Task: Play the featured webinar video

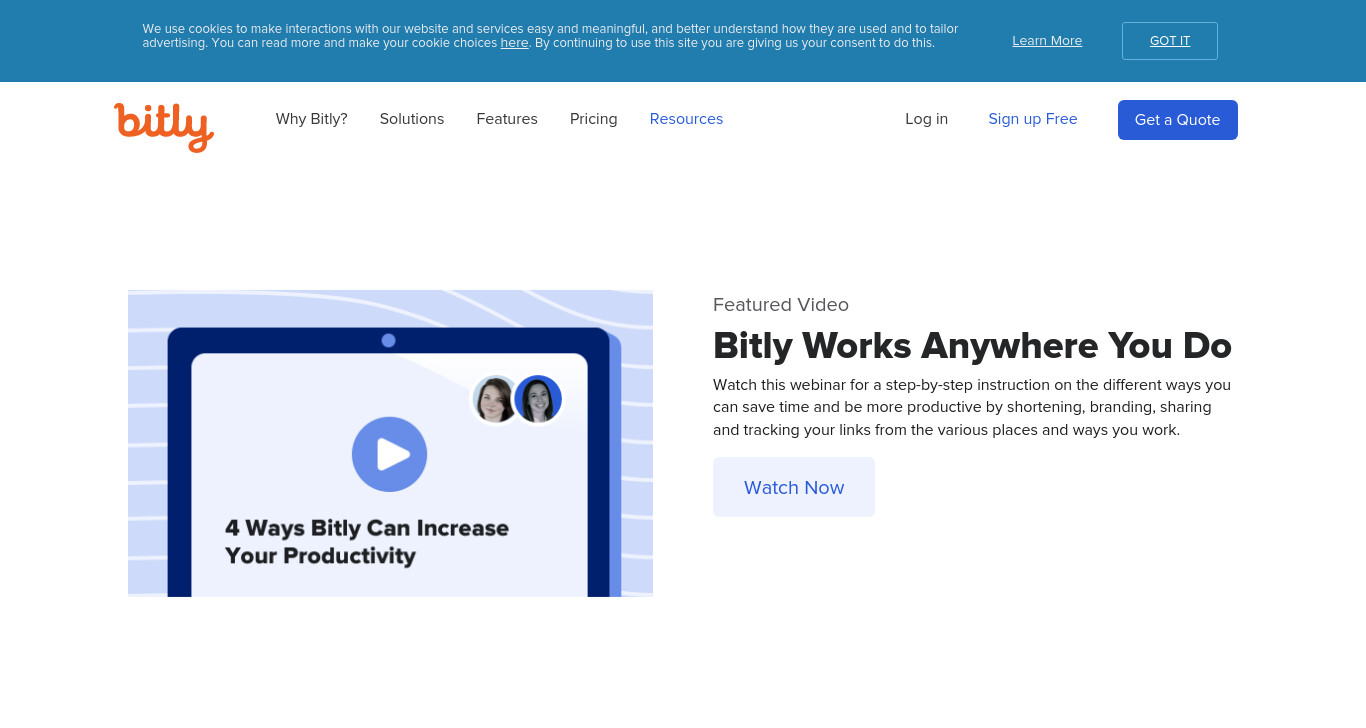Action: (389, 454)
